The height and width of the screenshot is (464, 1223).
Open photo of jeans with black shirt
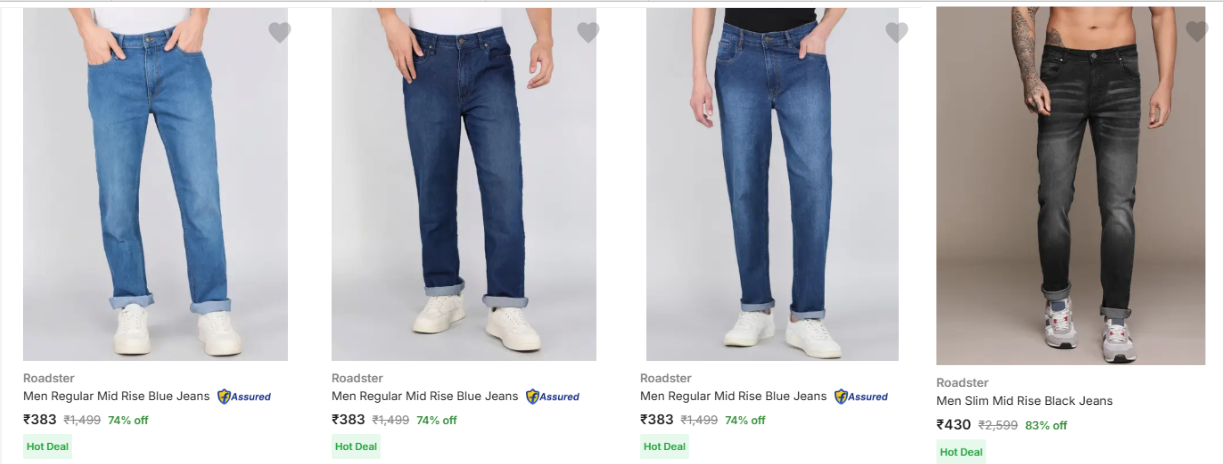(x=771, y=185)
